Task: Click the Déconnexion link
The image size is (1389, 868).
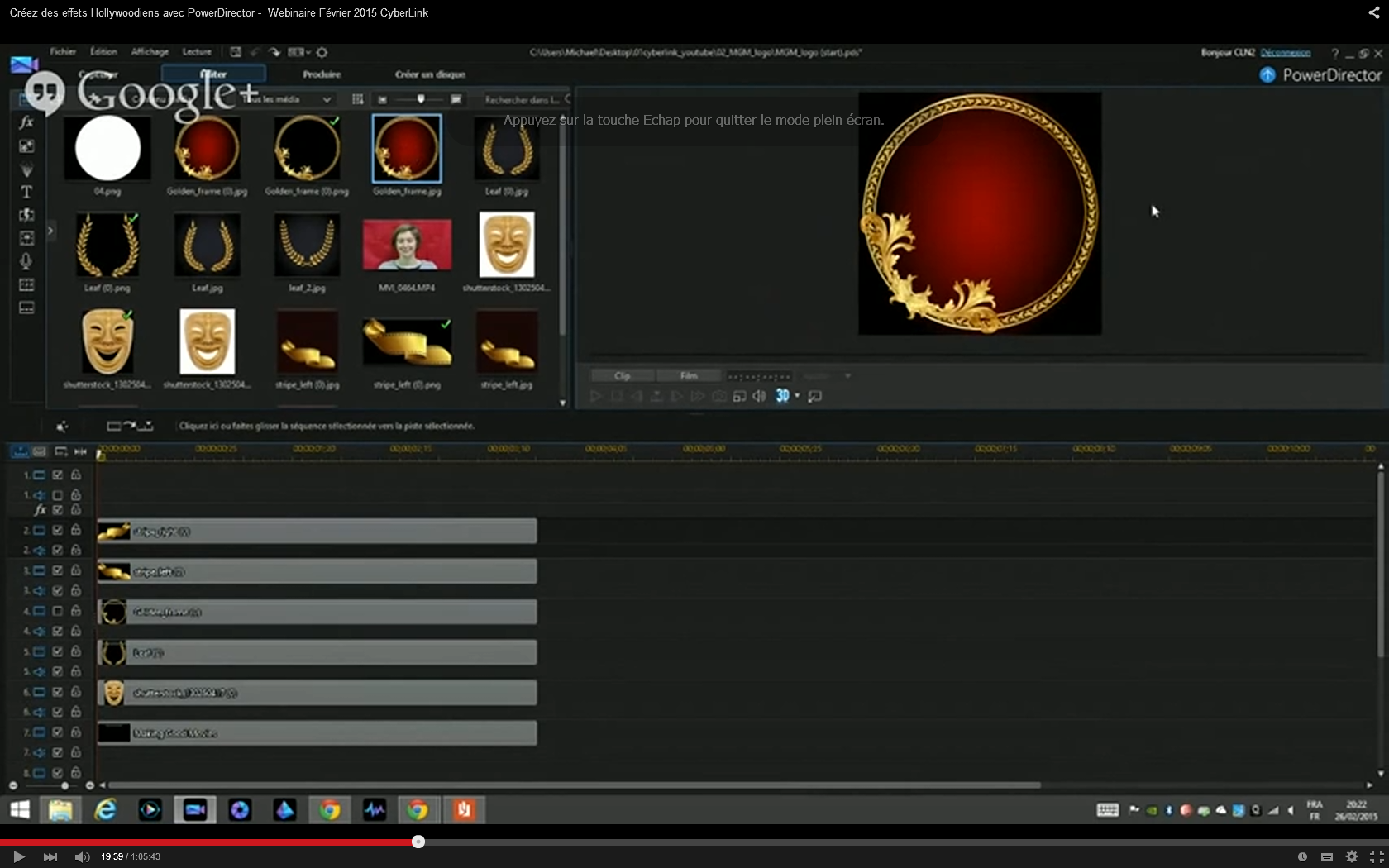Action: [1285, 53]
